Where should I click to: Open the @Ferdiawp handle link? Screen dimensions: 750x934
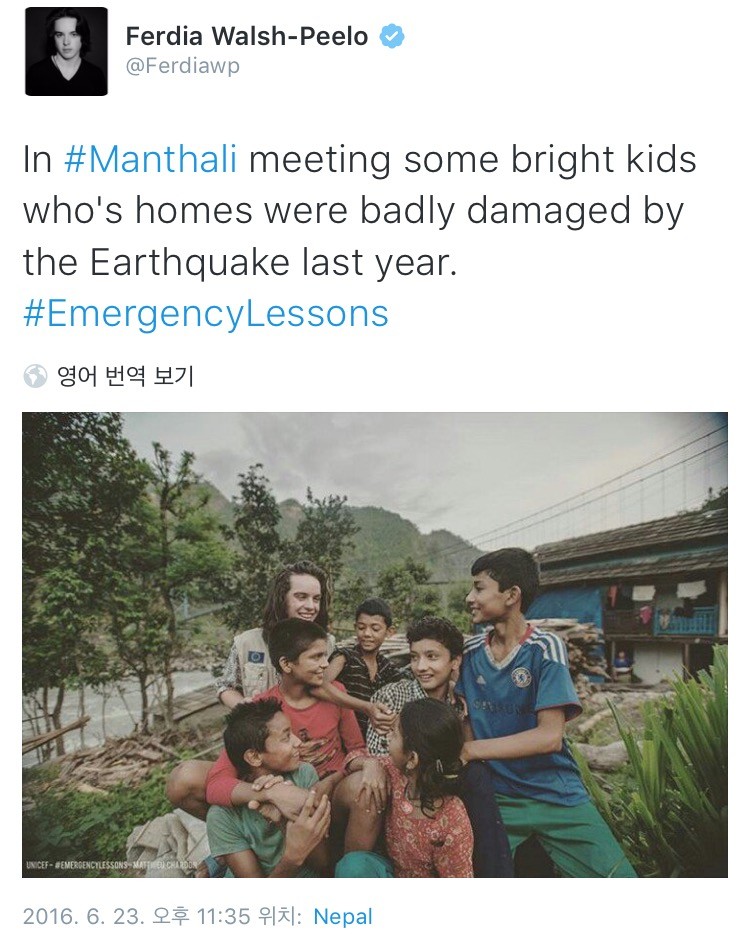pos(183,67)
